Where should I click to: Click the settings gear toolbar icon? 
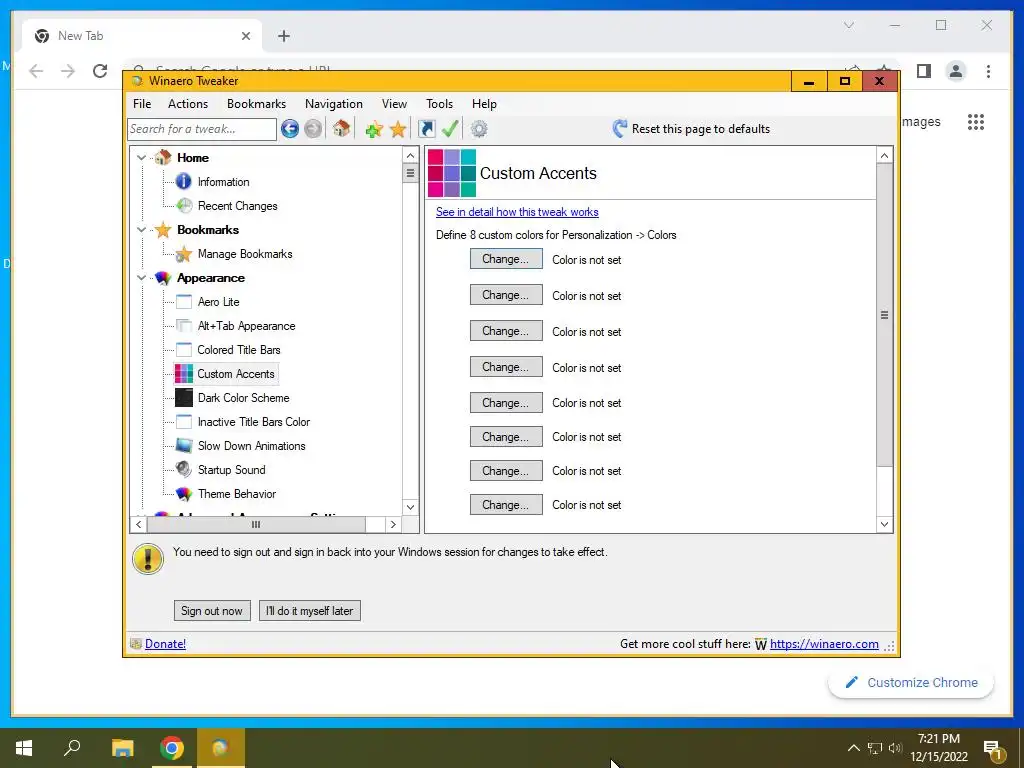(479, 129)
